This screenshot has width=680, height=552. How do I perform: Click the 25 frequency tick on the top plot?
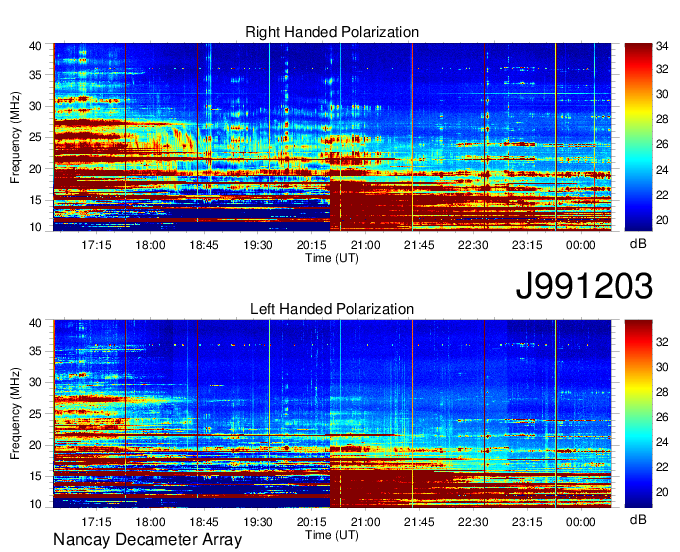click(x=35, y=137)
